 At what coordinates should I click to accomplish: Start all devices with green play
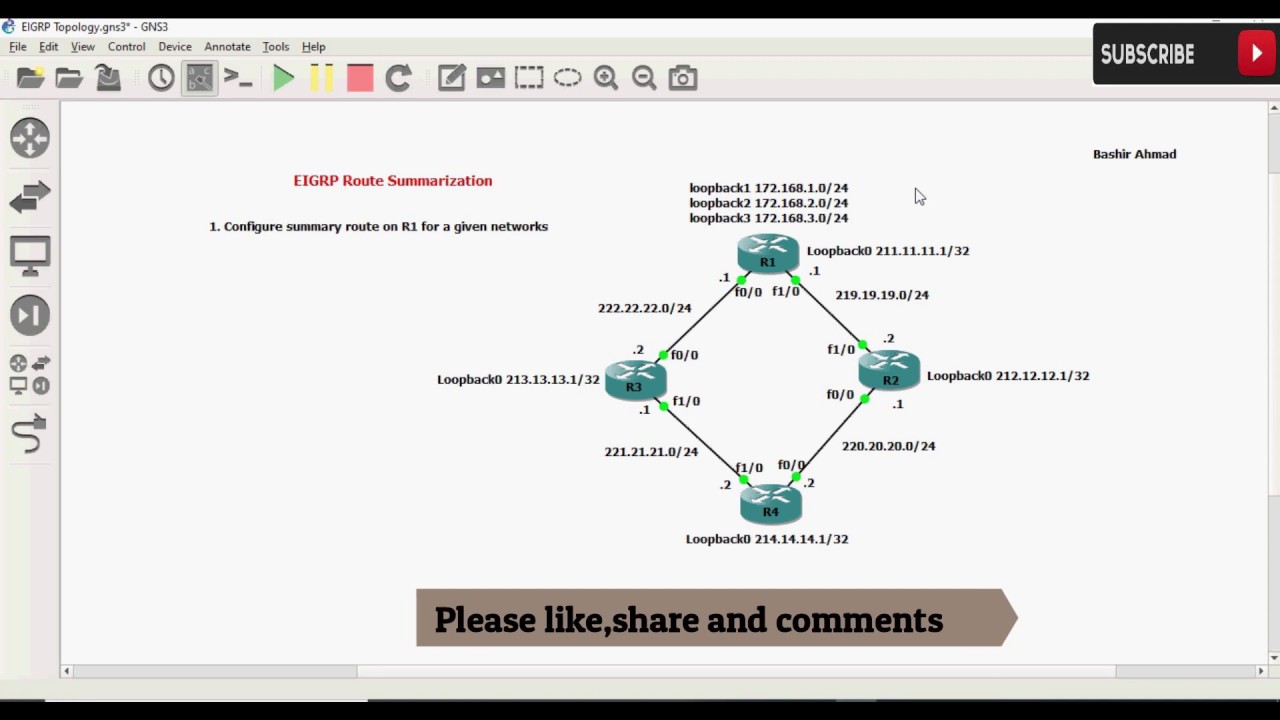tap(283, 78)
